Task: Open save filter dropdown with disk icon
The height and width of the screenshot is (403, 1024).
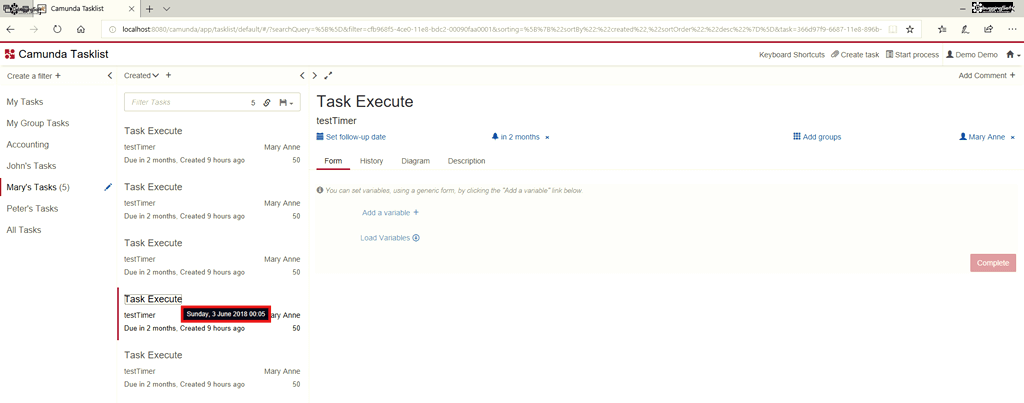Action: tap(286, 103)
